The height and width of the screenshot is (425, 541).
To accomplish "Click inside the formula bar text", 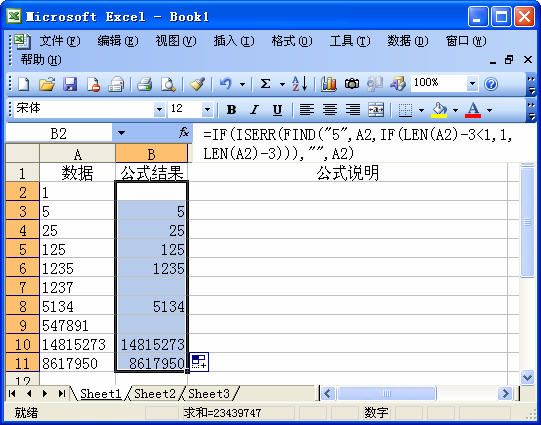I will [357, 143].
